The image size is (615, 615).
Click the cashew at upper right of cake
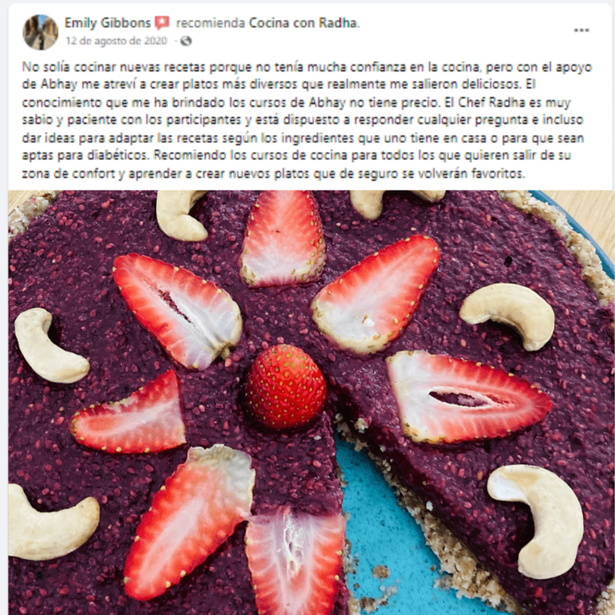click(508, 315)
